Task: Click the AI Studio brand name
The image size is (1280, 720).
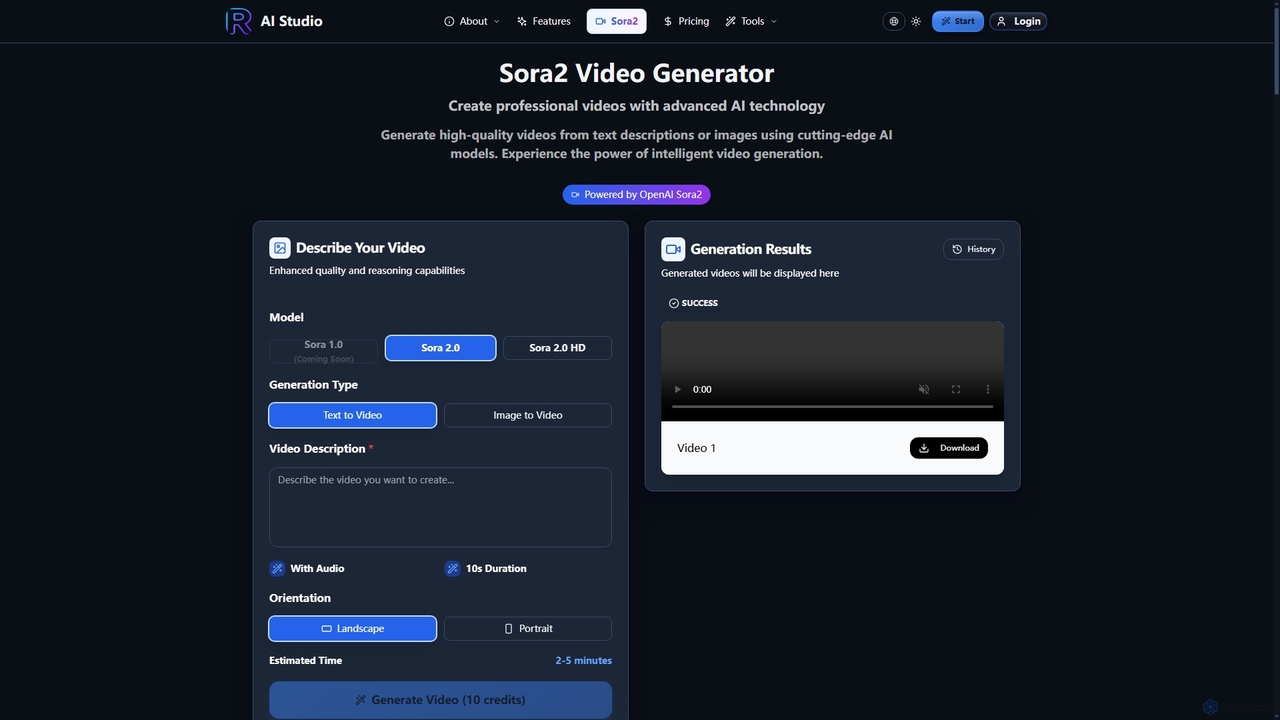Action: coord(291,21)
